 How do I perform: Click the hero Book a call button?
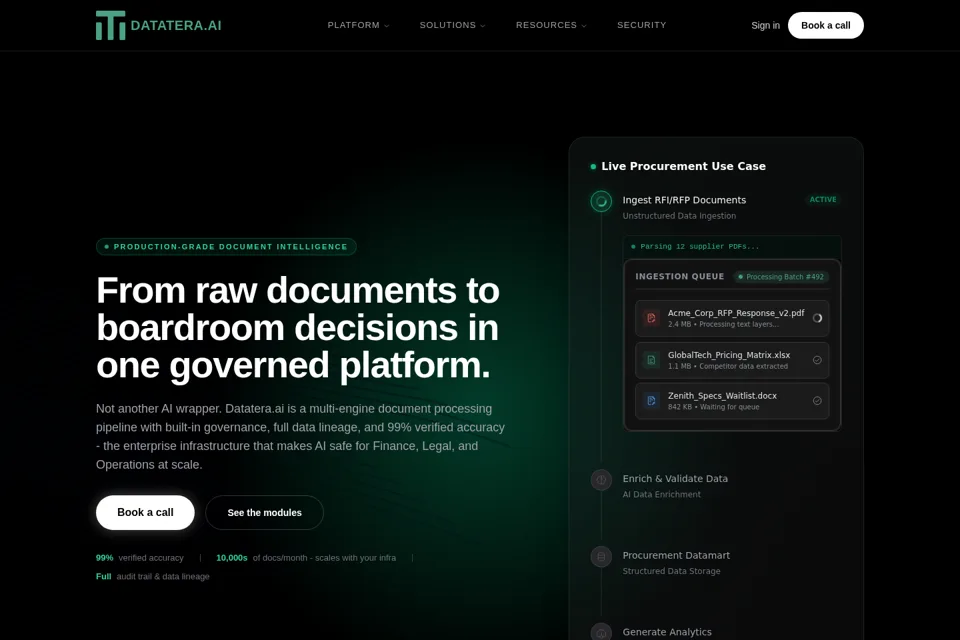pos(145,512)
